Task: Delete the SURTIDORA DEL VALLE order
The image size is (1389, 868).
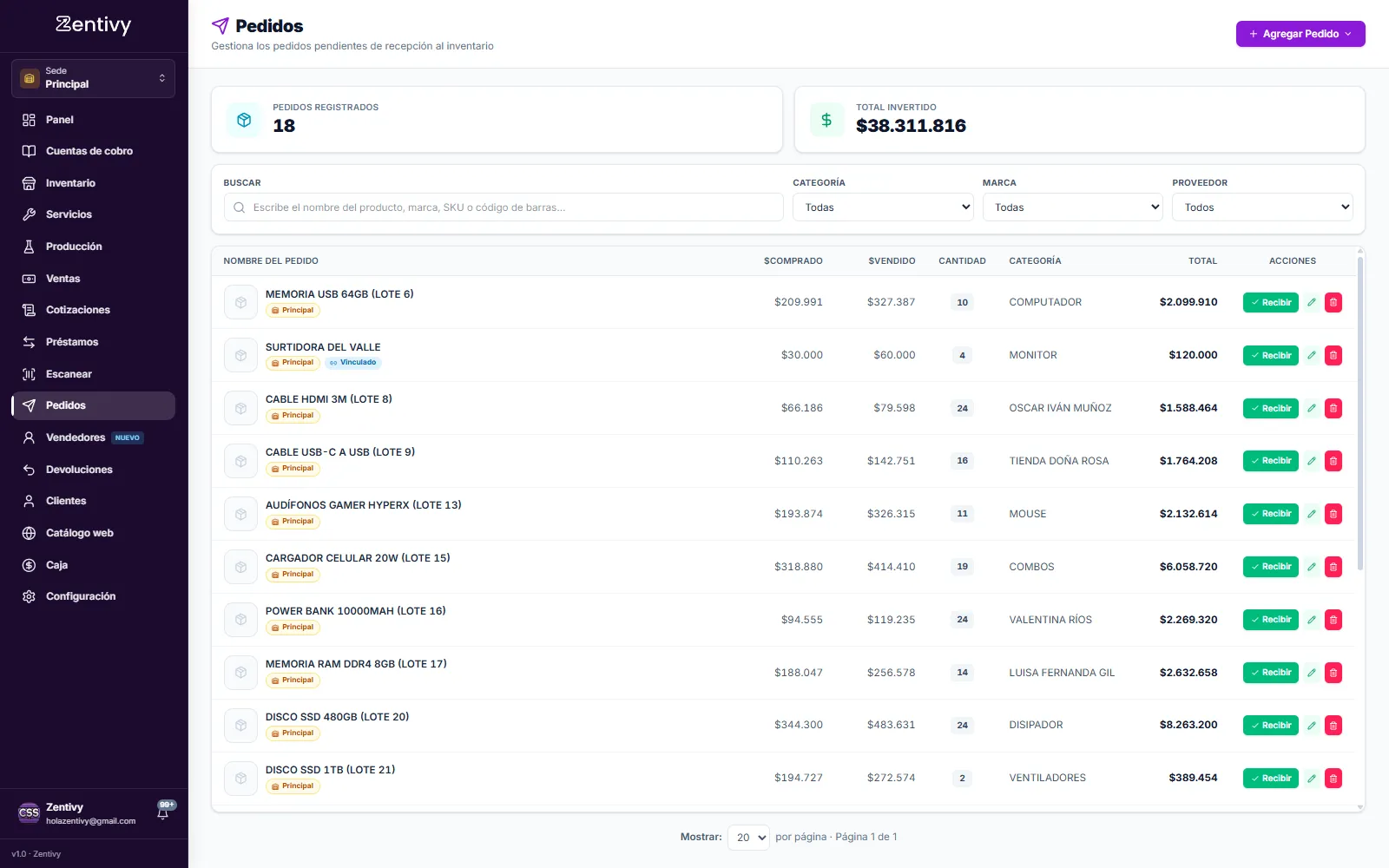Action: click(x=1333, y=355)
